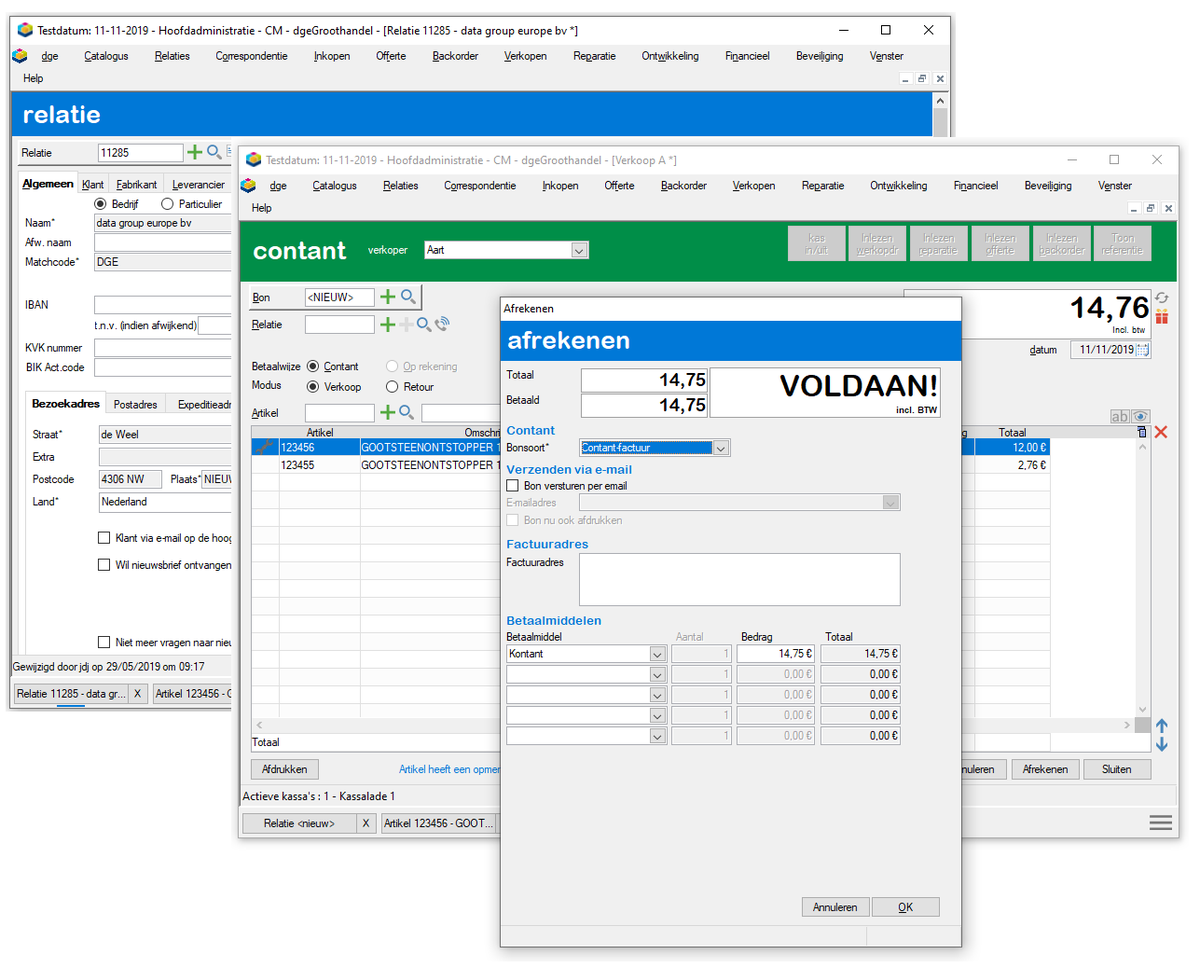Open the hamburger menu at bottom right
1200x968 pixels.
[1160, 823]
